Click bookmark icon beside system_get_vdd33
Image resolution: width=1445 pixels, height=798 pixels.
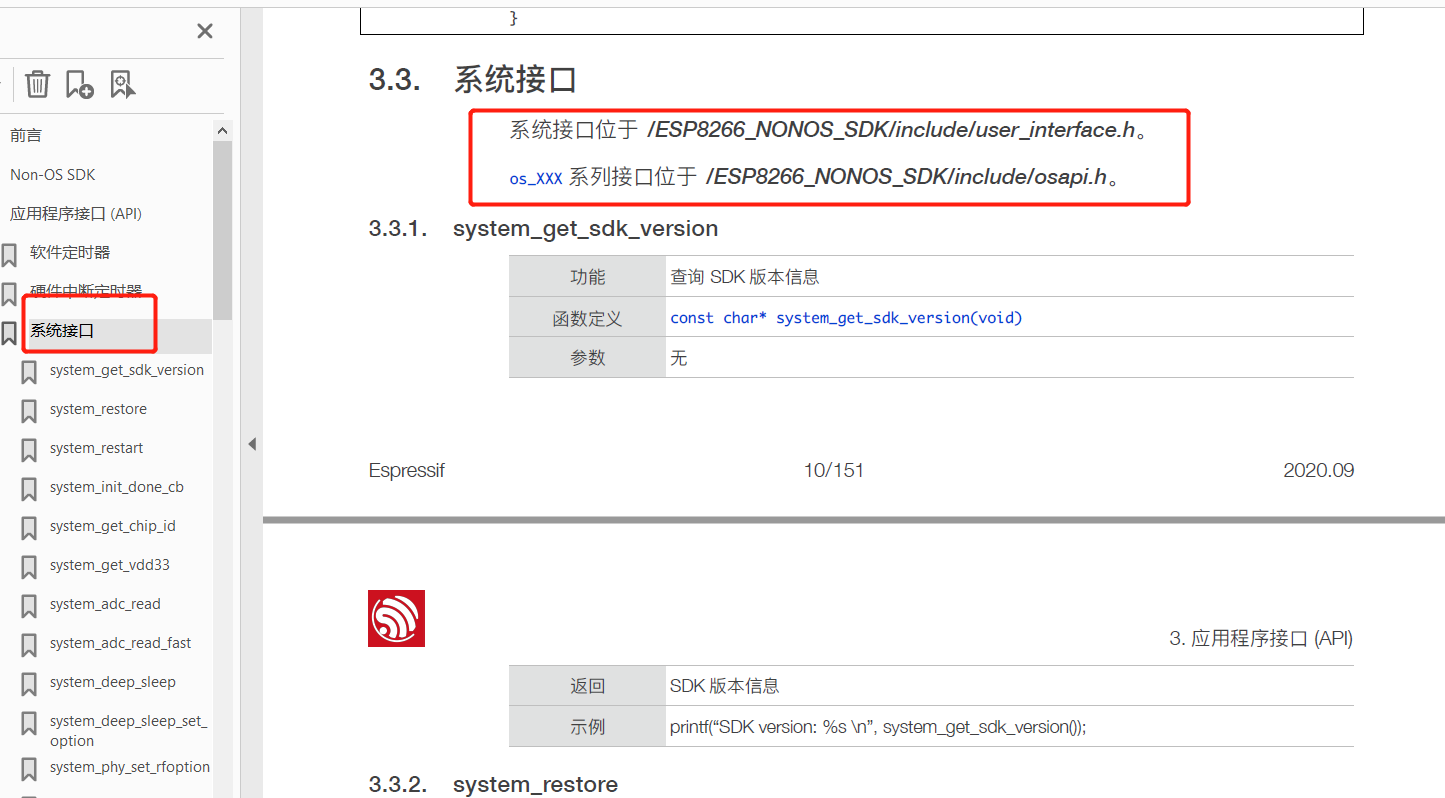pyautogui.click(x=29, y=567)
